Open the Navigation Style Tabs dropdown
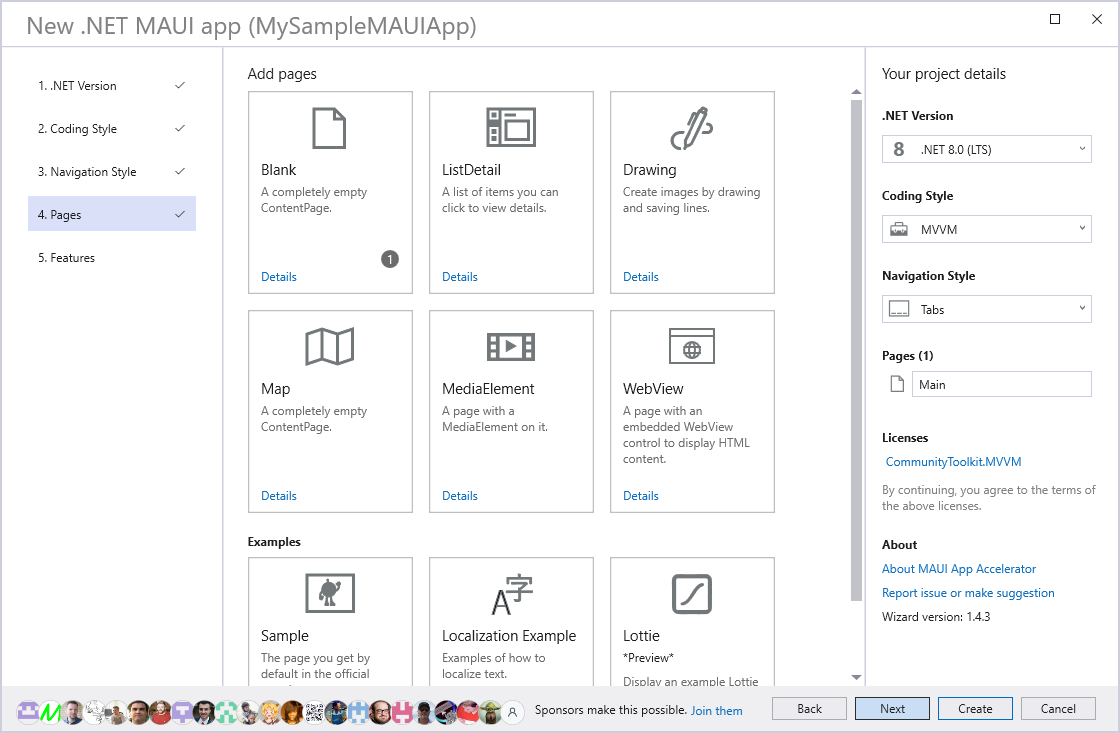This screenshot has width=1120, height=733. 986,310
